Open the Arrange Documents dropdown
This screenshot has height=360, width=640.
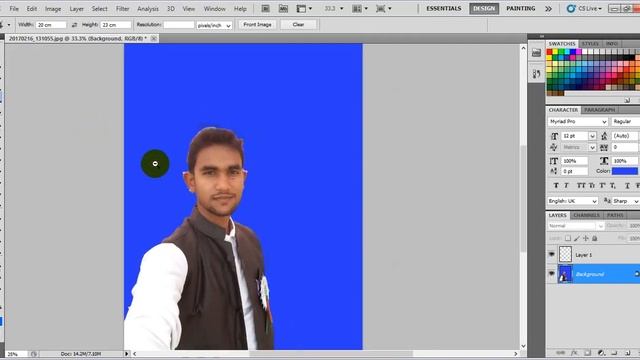[x=360, y=9]
